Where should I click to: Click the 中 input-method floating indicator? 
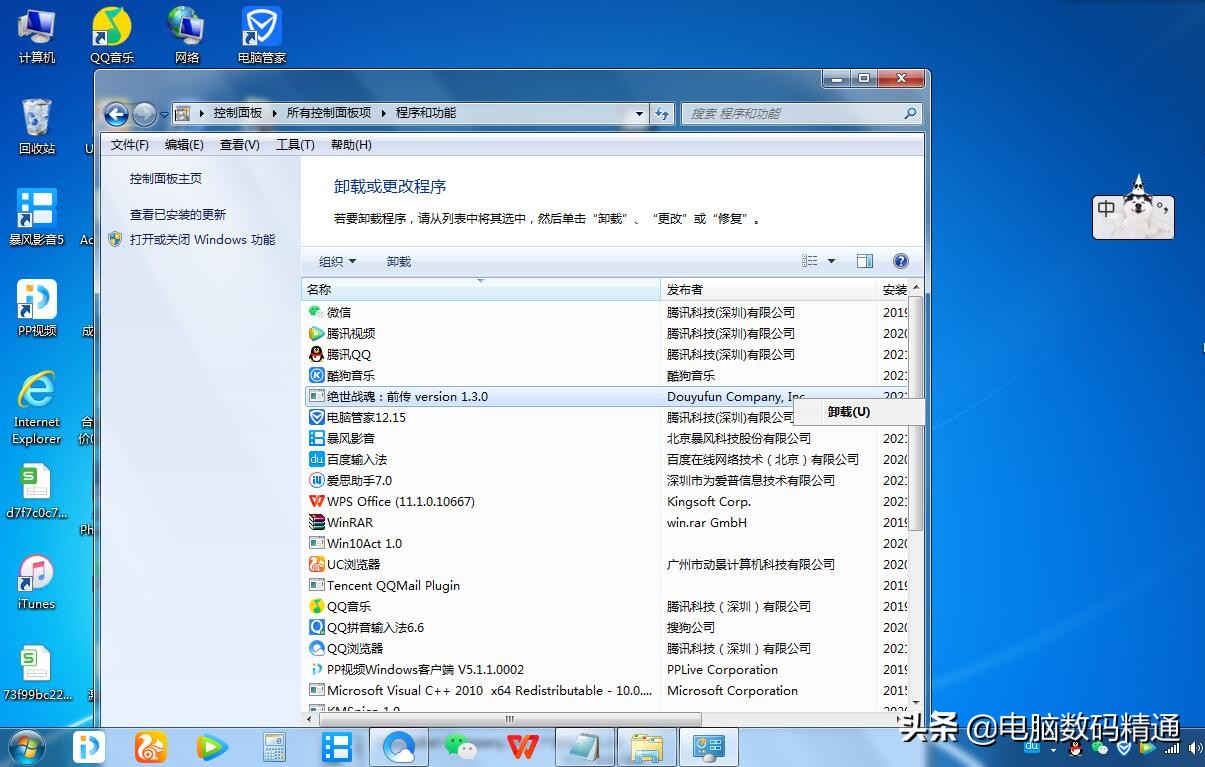pos(1106,209)
